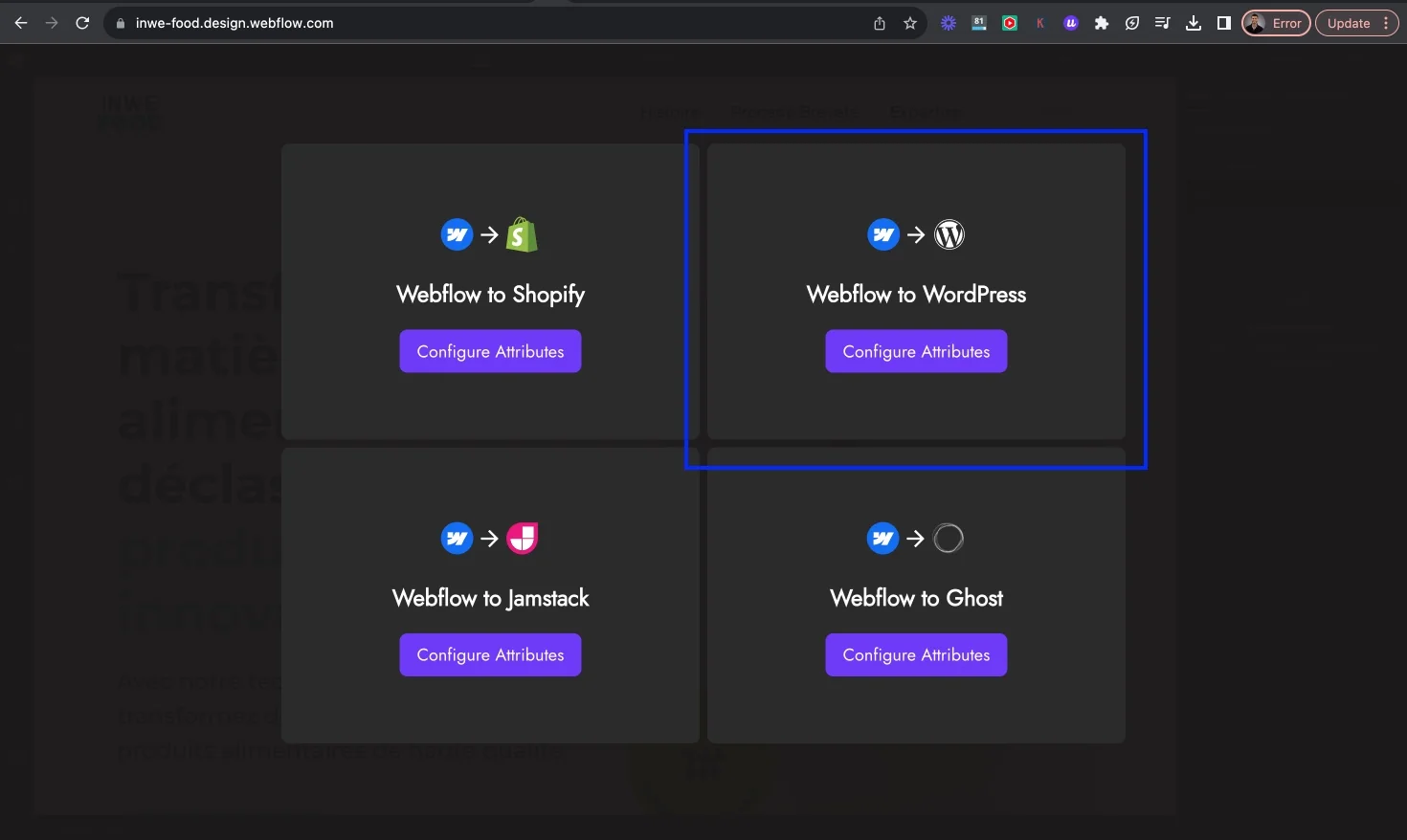Image resolution: width=1407 pixels, height=840 pixels.
Task: Open the Extensions puzzle icon
Action: tap(1102, 23)
